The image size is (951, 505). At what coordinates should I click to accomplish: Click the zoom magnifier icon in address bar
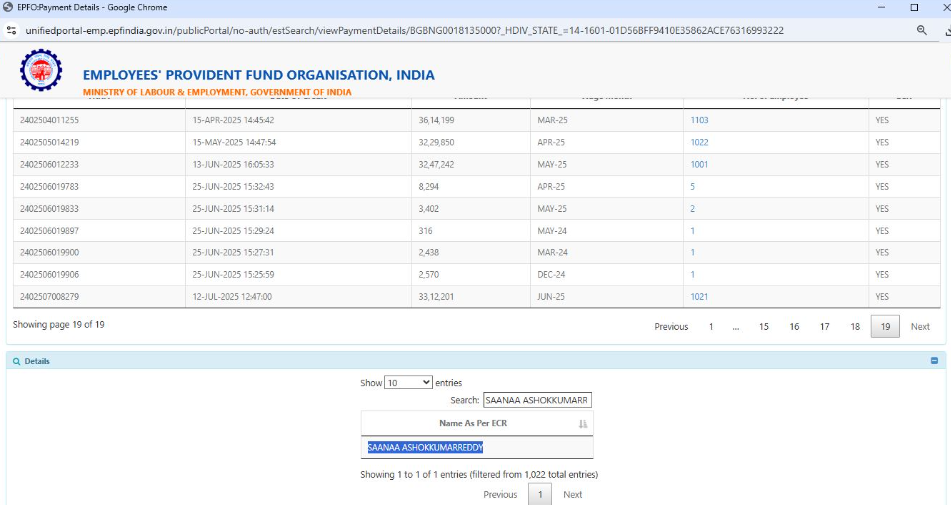click(921, 30)
